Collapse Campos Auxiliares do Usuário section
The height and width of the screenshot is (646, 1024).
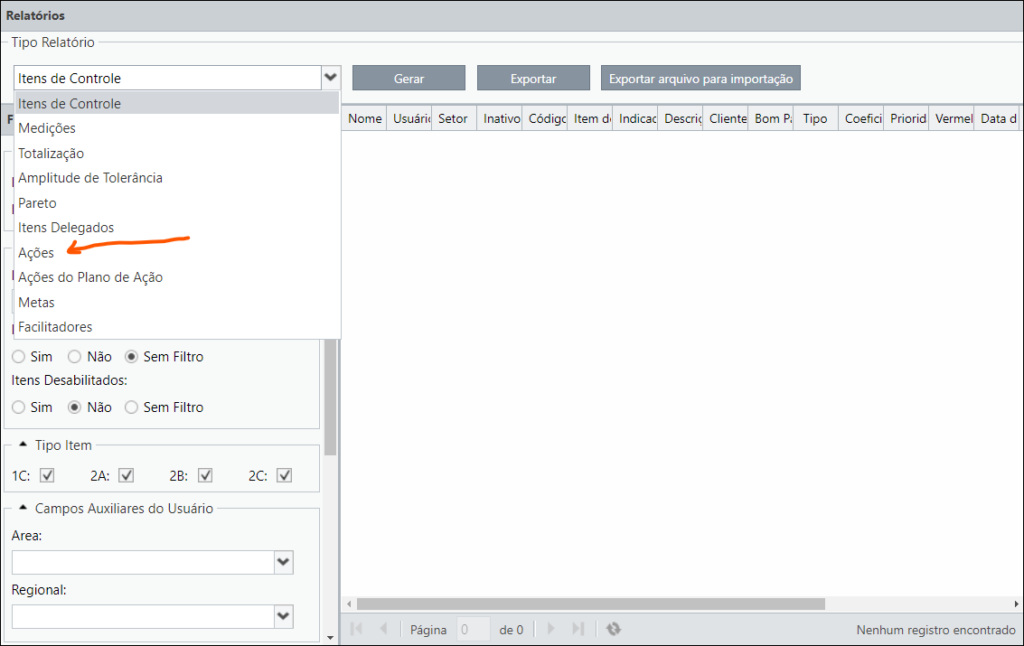(23, 508)
